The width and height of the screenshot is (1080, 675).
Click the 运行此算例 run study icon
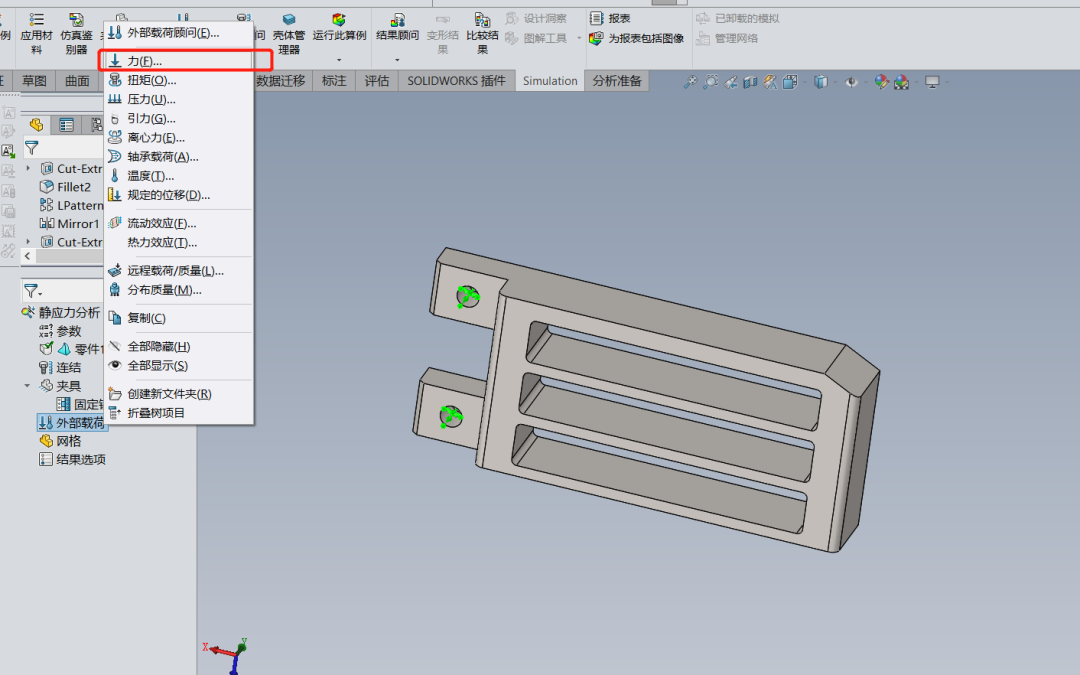(x=339, y=27)
